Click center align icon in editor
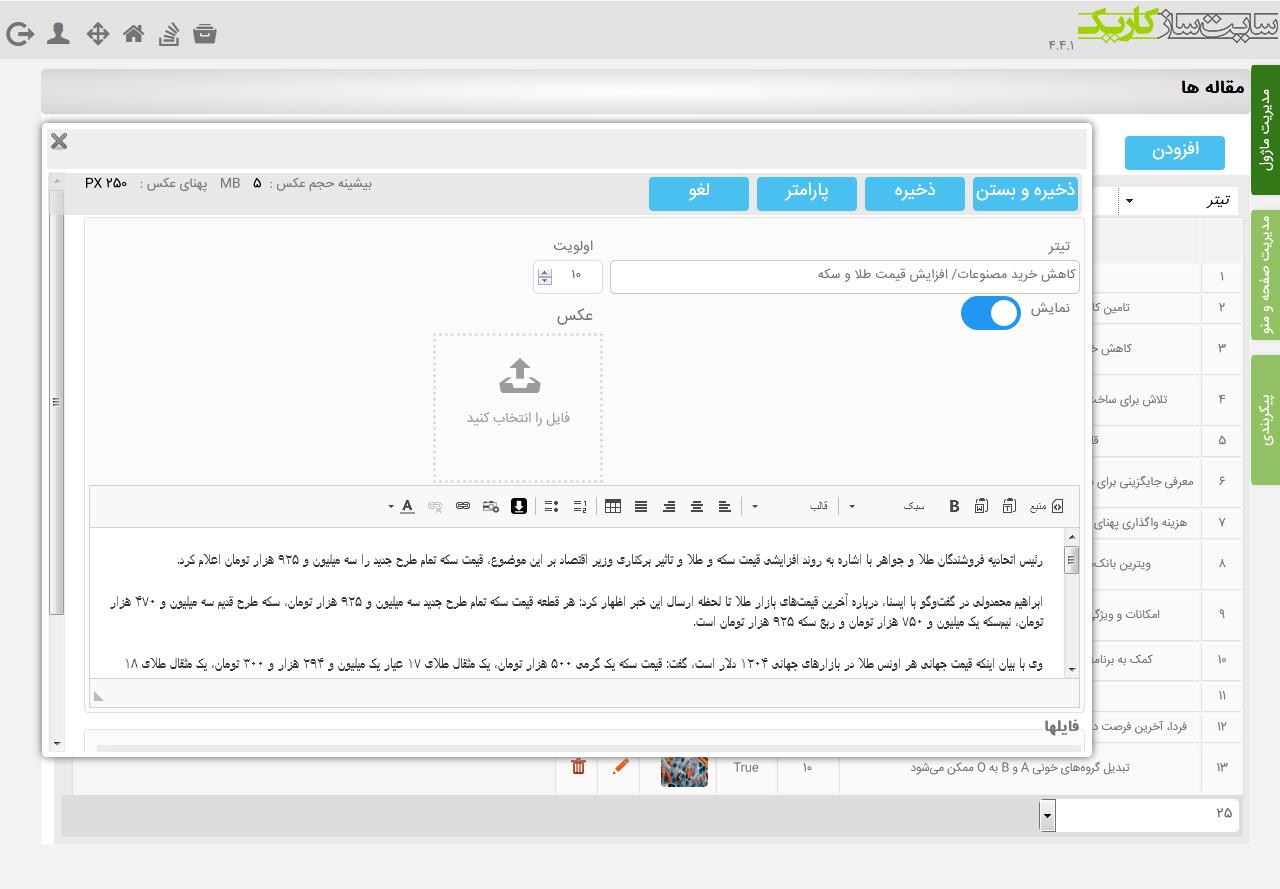1280x889 pixels. (x=697, y=506)
